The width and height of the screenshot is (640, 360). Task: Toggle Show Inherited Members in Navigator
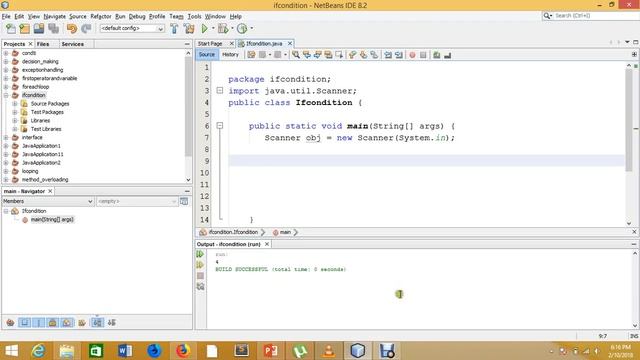11,322
